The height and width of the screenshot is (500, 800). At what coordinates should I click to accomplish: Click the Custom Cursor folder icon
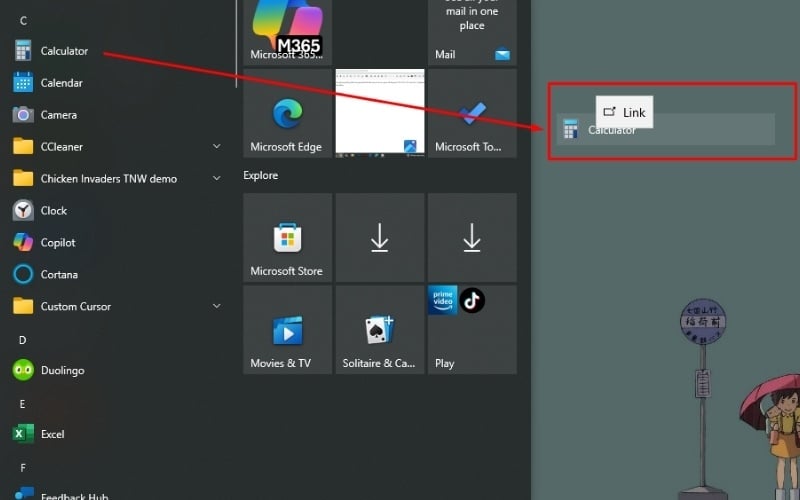[23, 306]
